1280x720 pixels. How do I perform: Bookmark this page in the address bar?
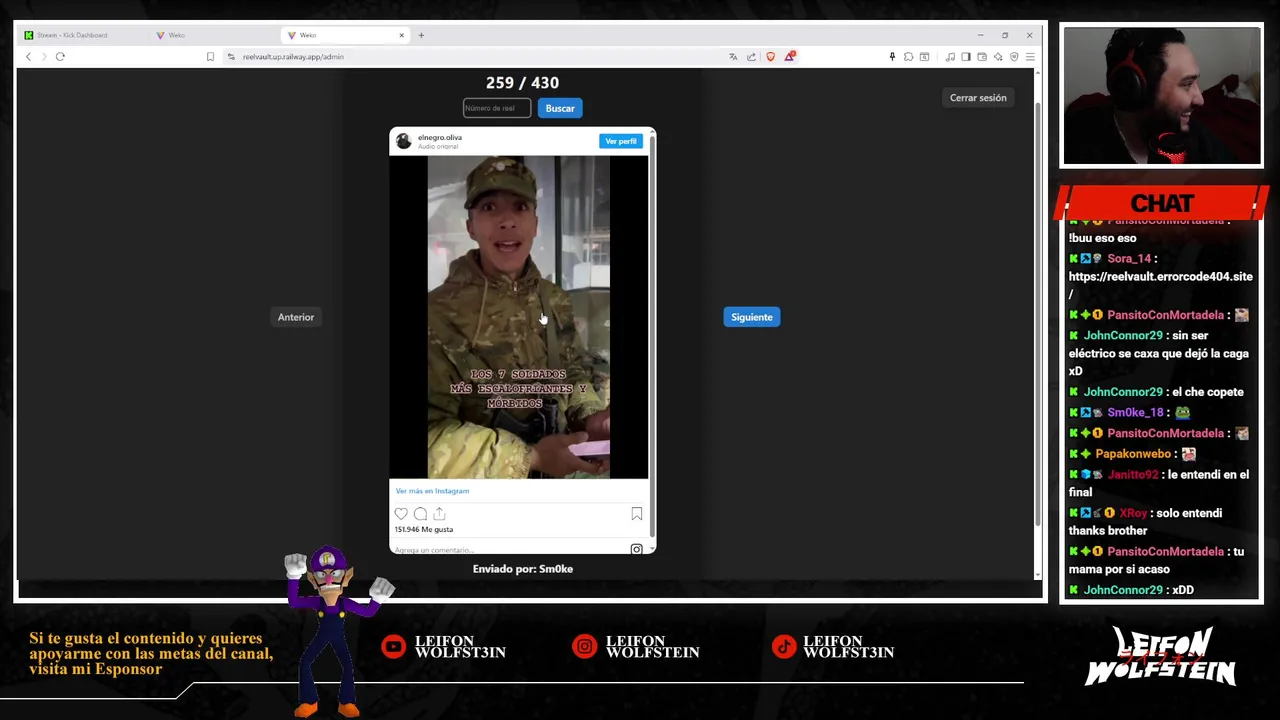[210, 57]
